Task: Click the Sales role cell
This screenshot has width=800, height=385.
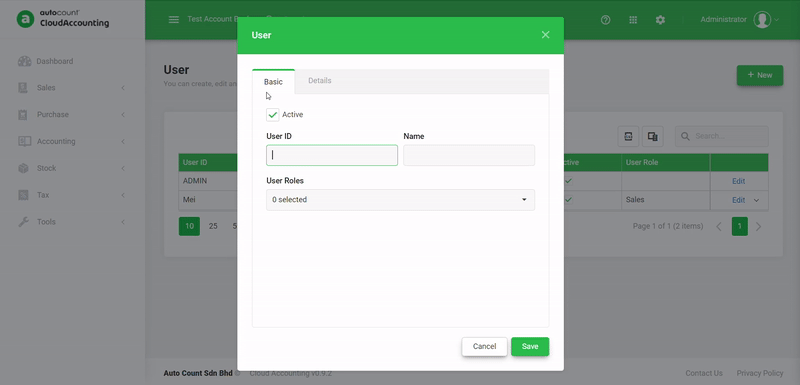Action: pos(665,200)
